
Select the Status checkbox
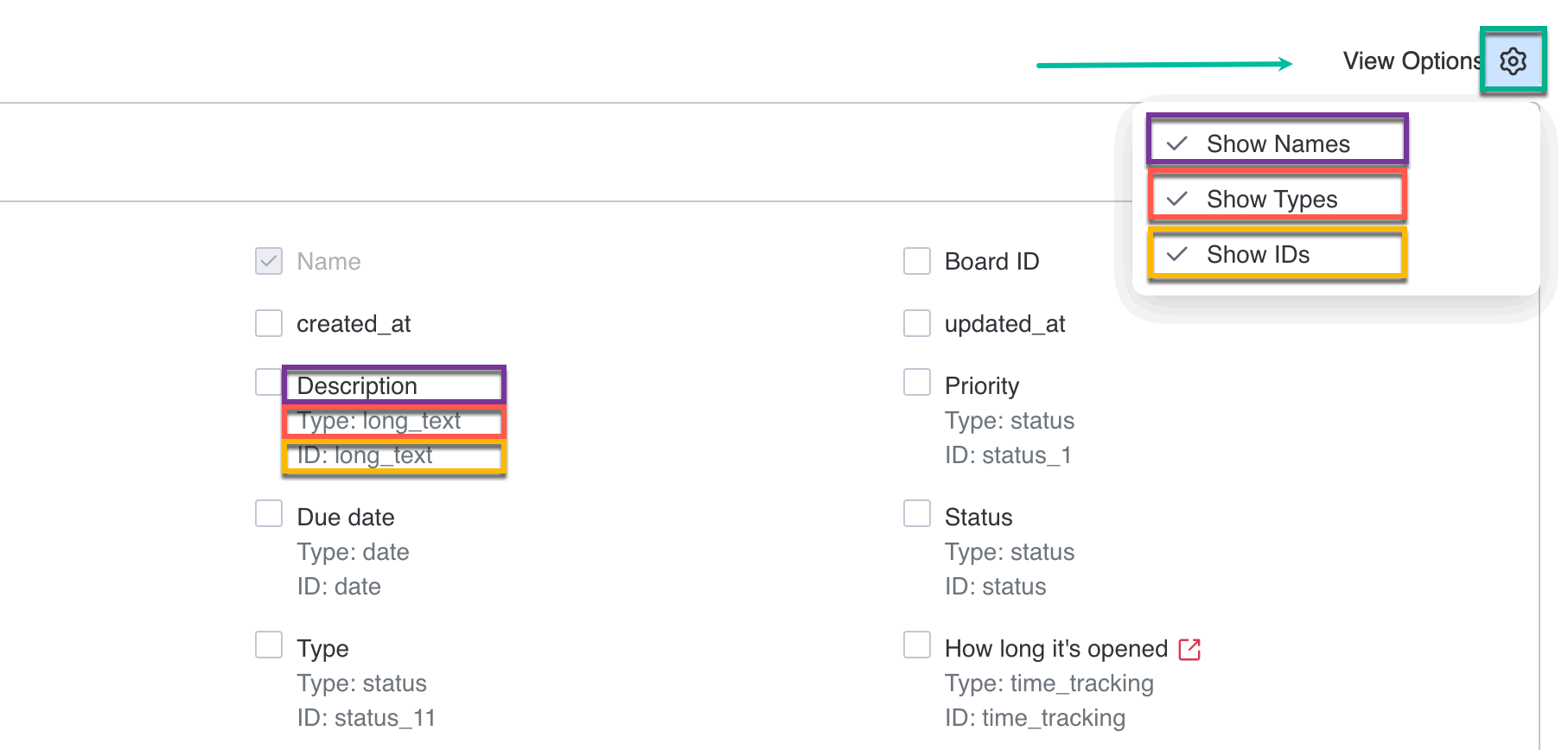[916, 513]
